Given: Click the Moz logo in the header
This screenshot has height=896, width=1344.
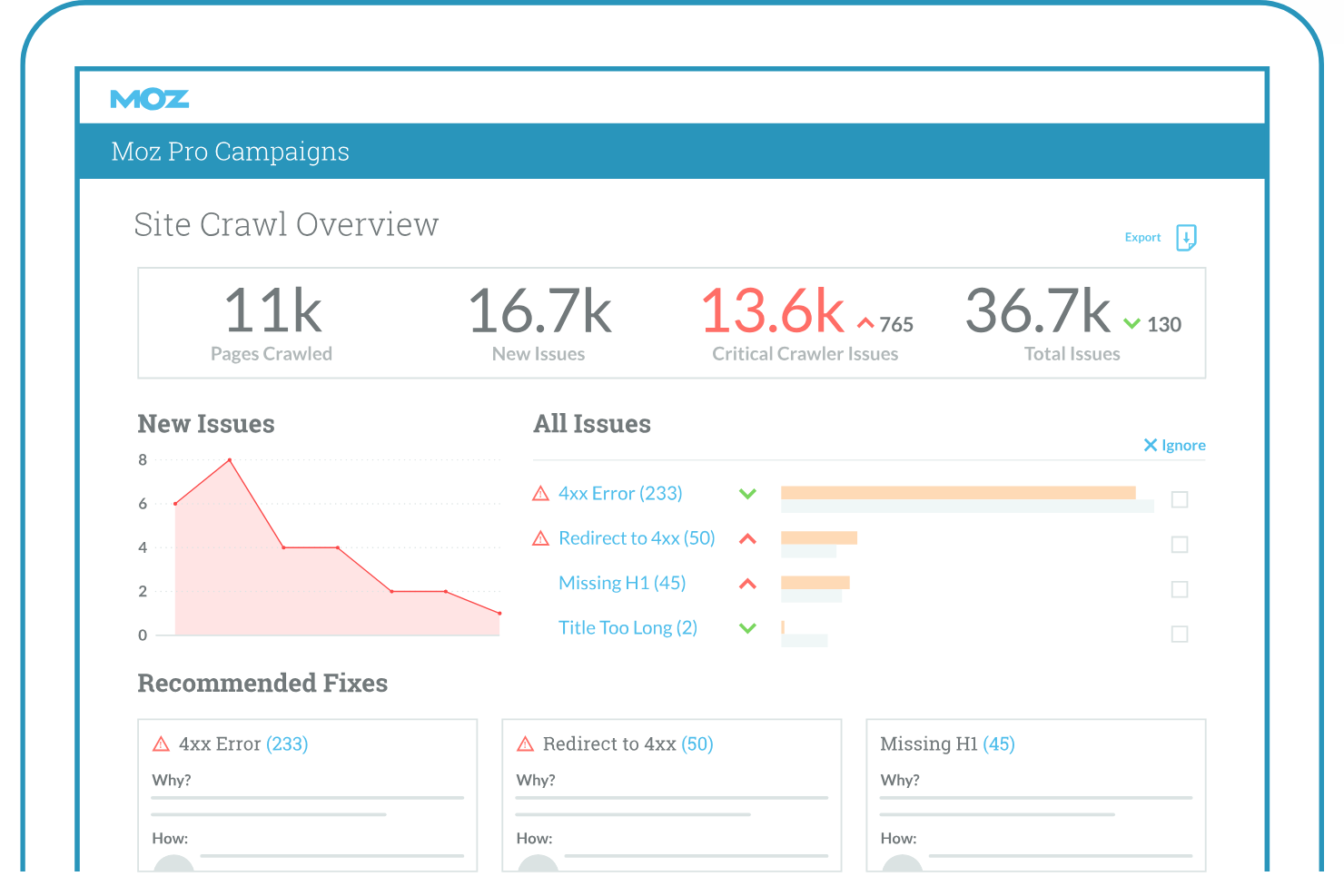Looking at the screenshot, I should tap(149, 98).
